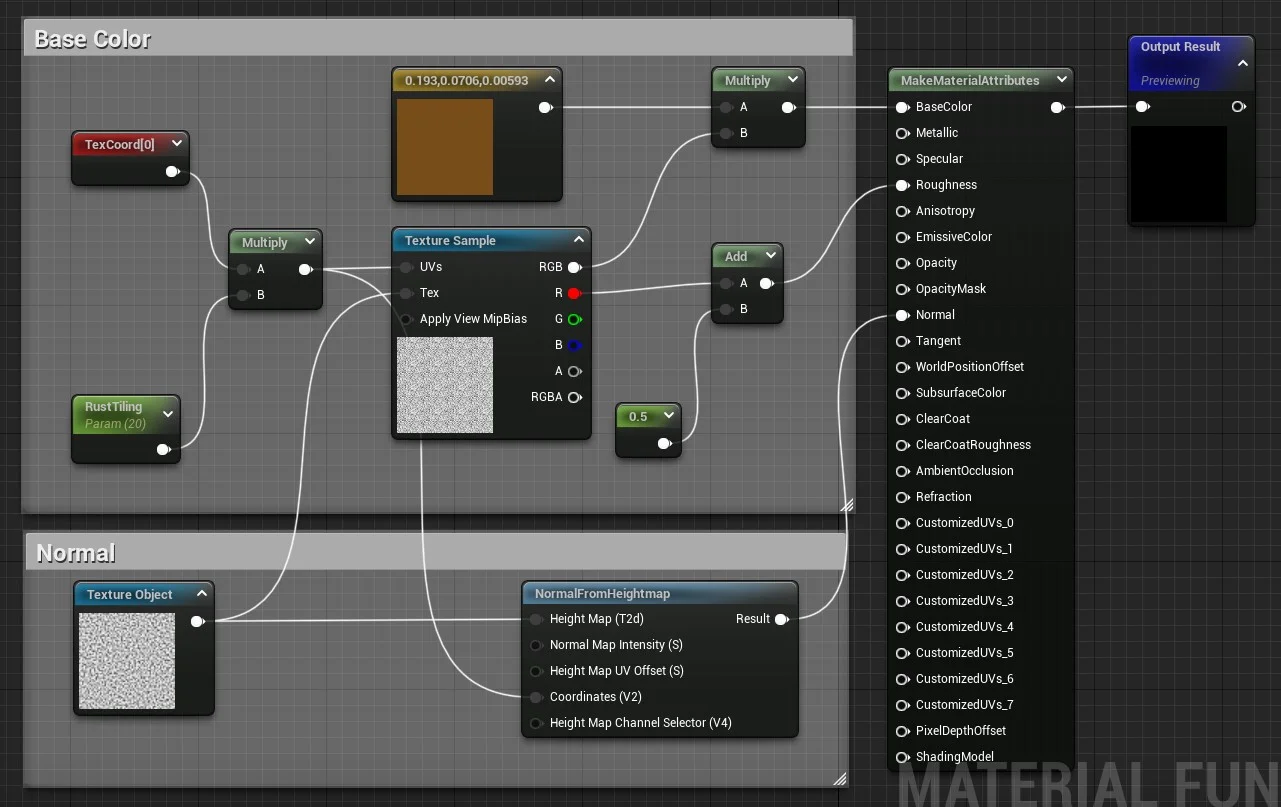Viewport: 1281px width, 807px height.
Task: Click the Opacity input pin
Action: click(x=902, y=263)
